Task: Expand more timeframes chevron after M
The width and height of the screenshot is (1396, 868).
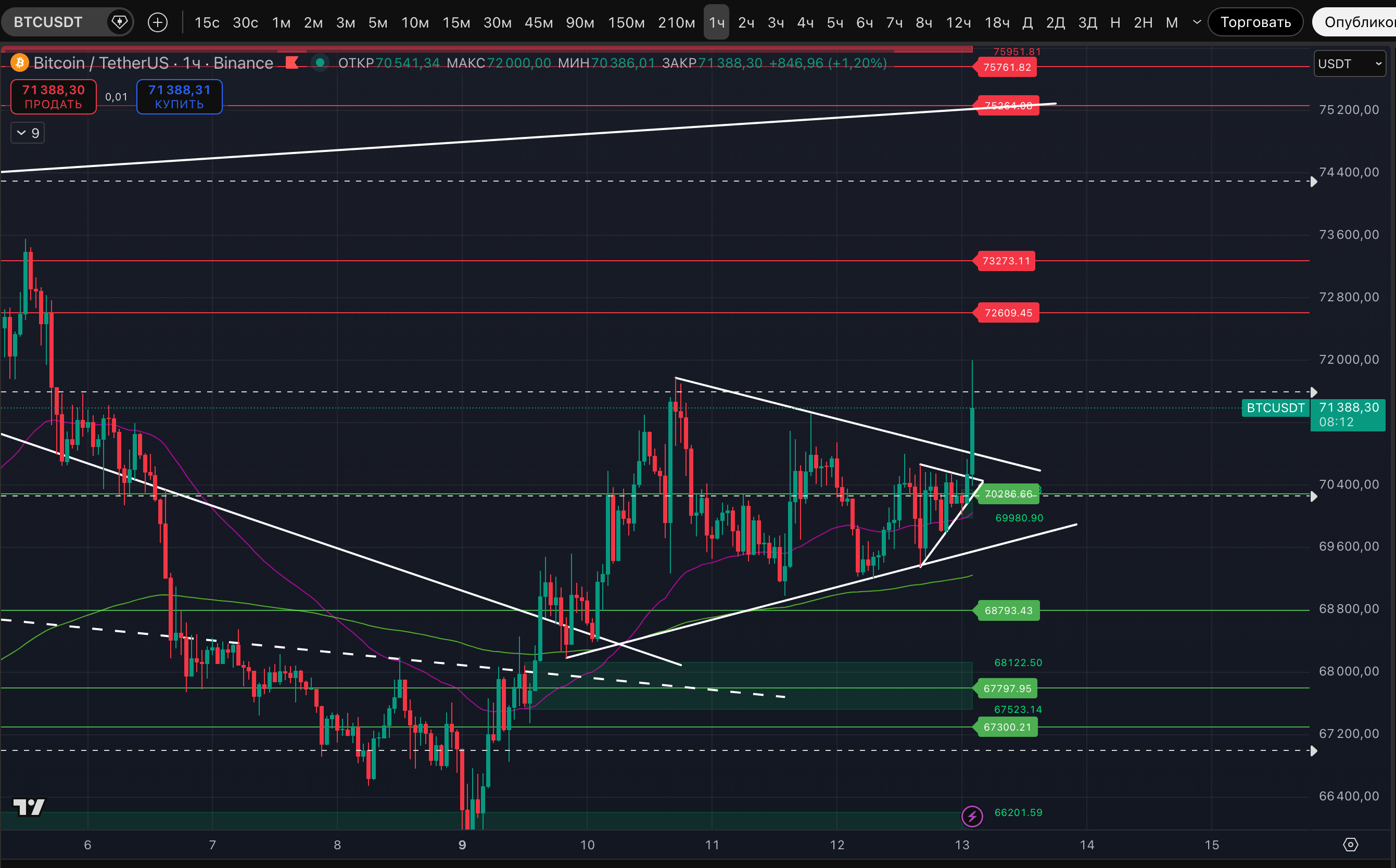Action: click(1197, 22)
